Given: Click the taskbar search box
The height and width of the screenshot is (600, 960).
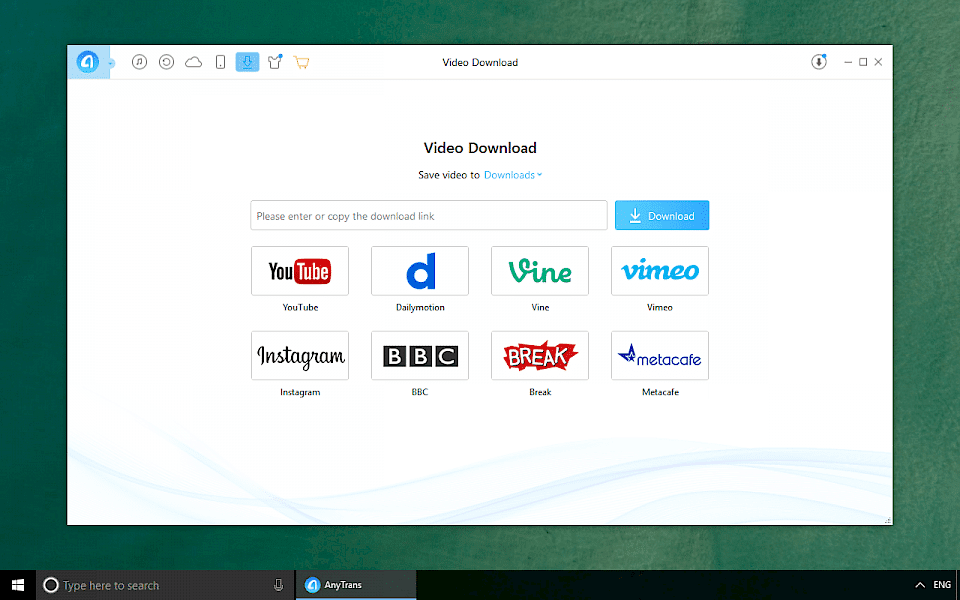Looking at the screenshot, I should 165,585.
